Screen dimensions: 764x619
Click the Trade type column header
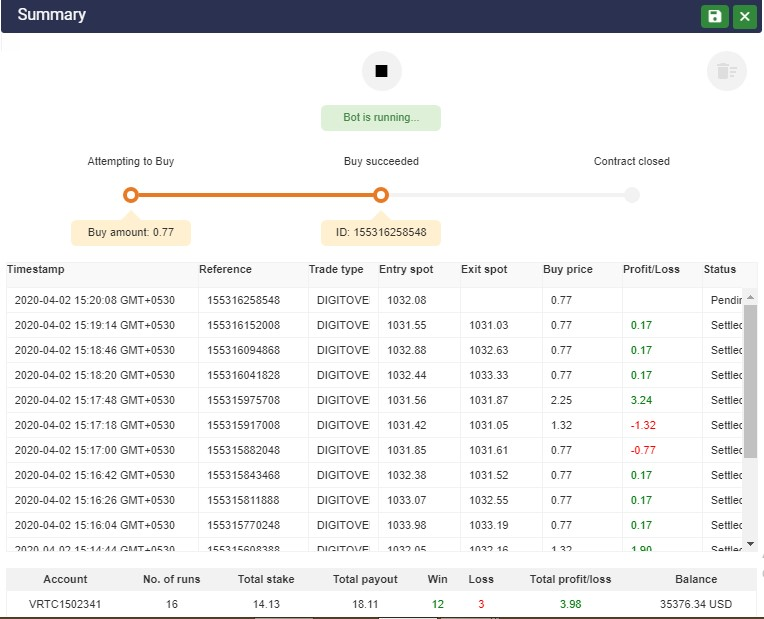(336, 269)
